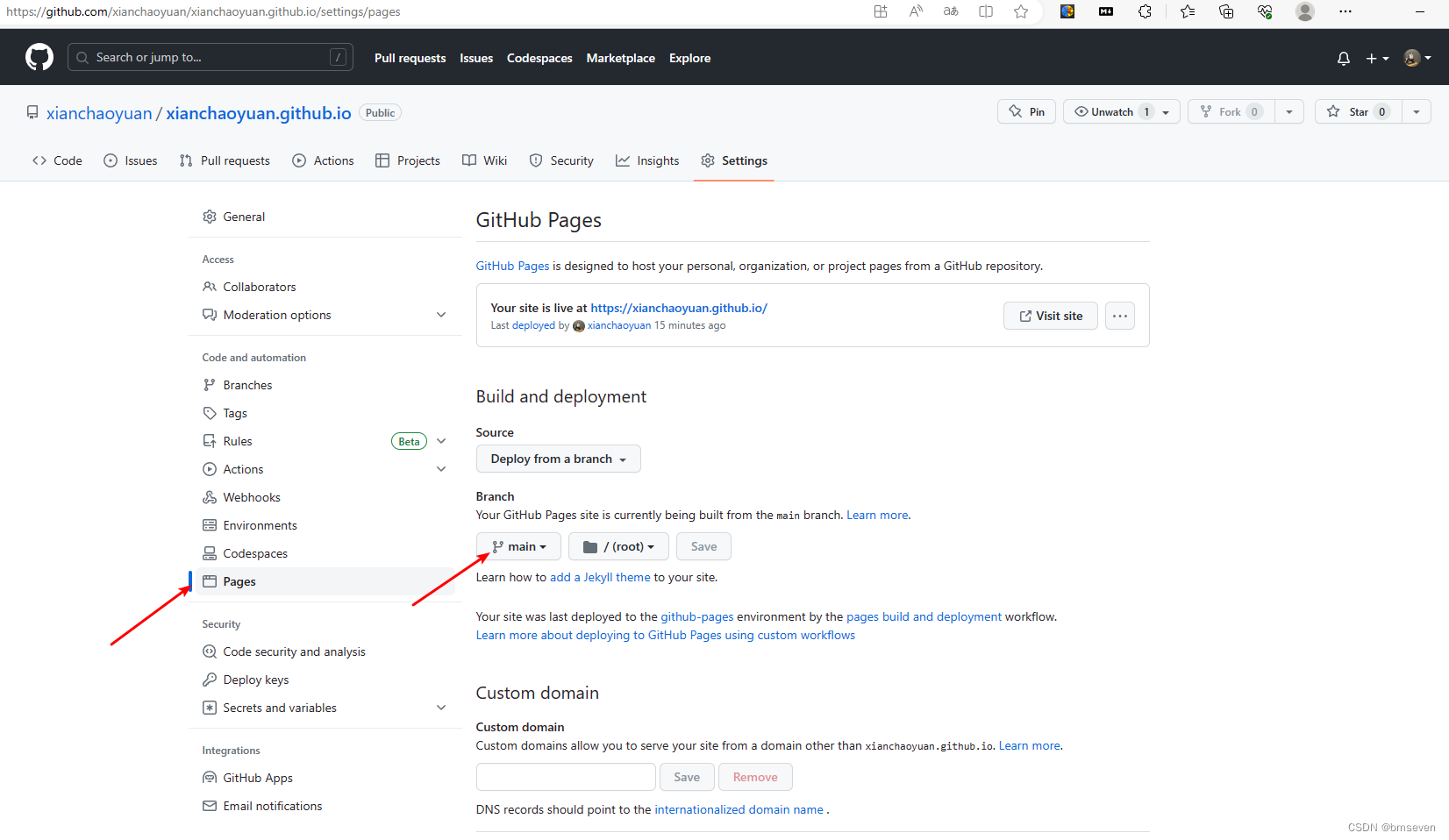Open Issues in top navigation

tap(476, 58)
